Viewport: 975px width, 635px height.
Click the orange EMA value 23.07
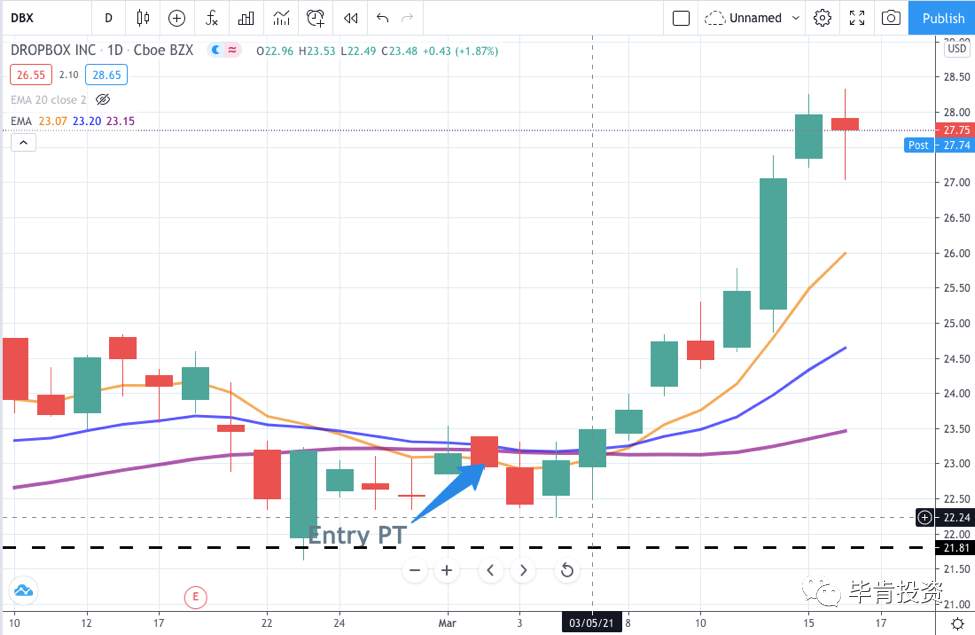tap(53, 121)
